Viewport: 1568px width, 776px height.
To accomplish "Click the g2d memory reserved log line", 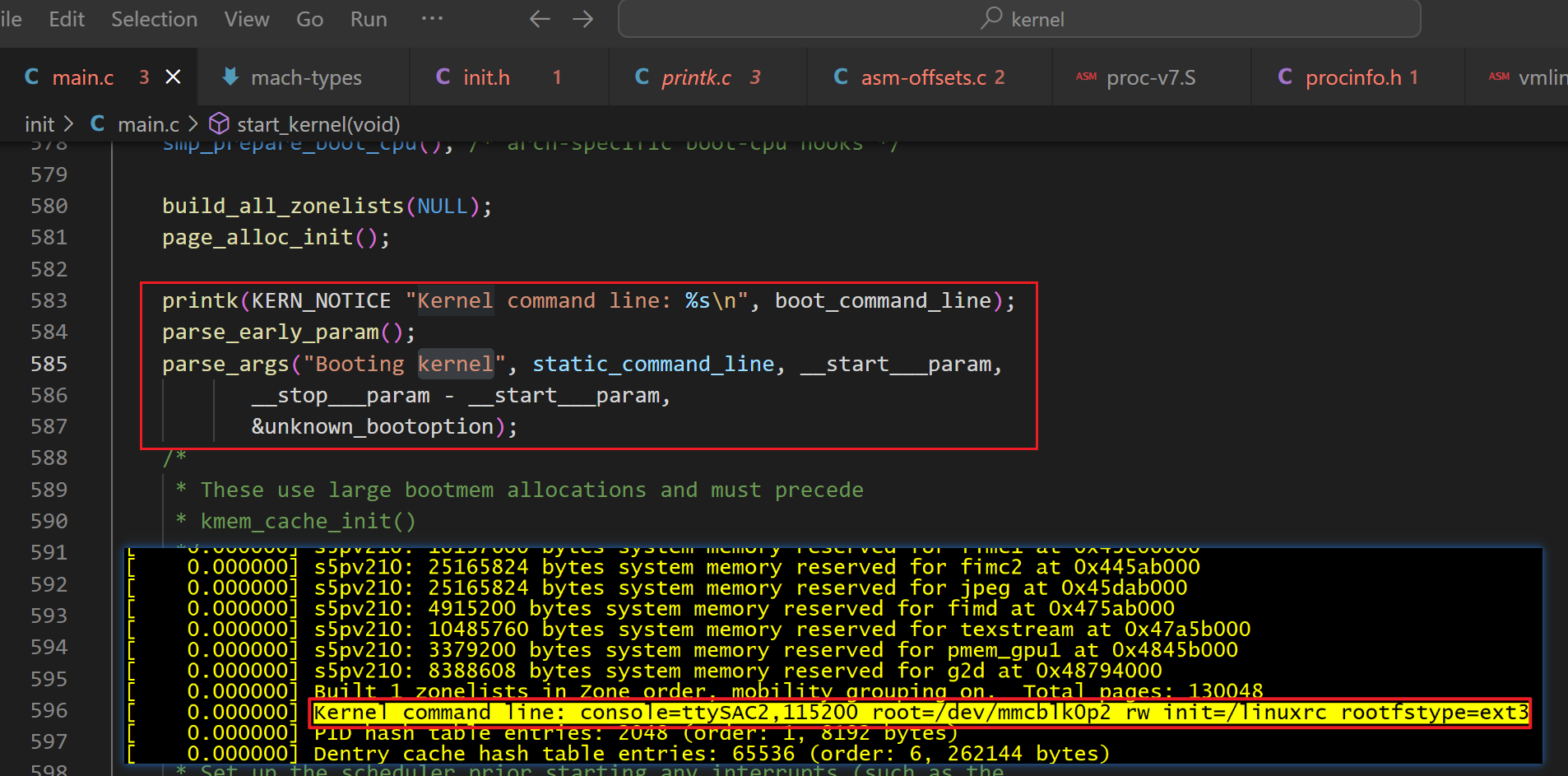I will tap(737, 671).
